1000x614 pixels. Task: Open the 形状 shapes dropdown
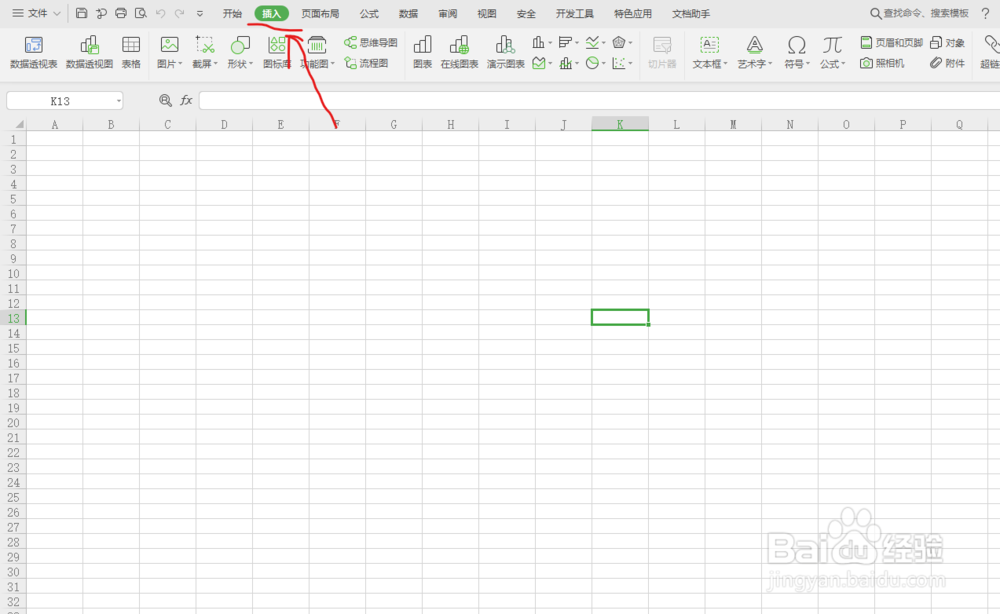point(240,52)
